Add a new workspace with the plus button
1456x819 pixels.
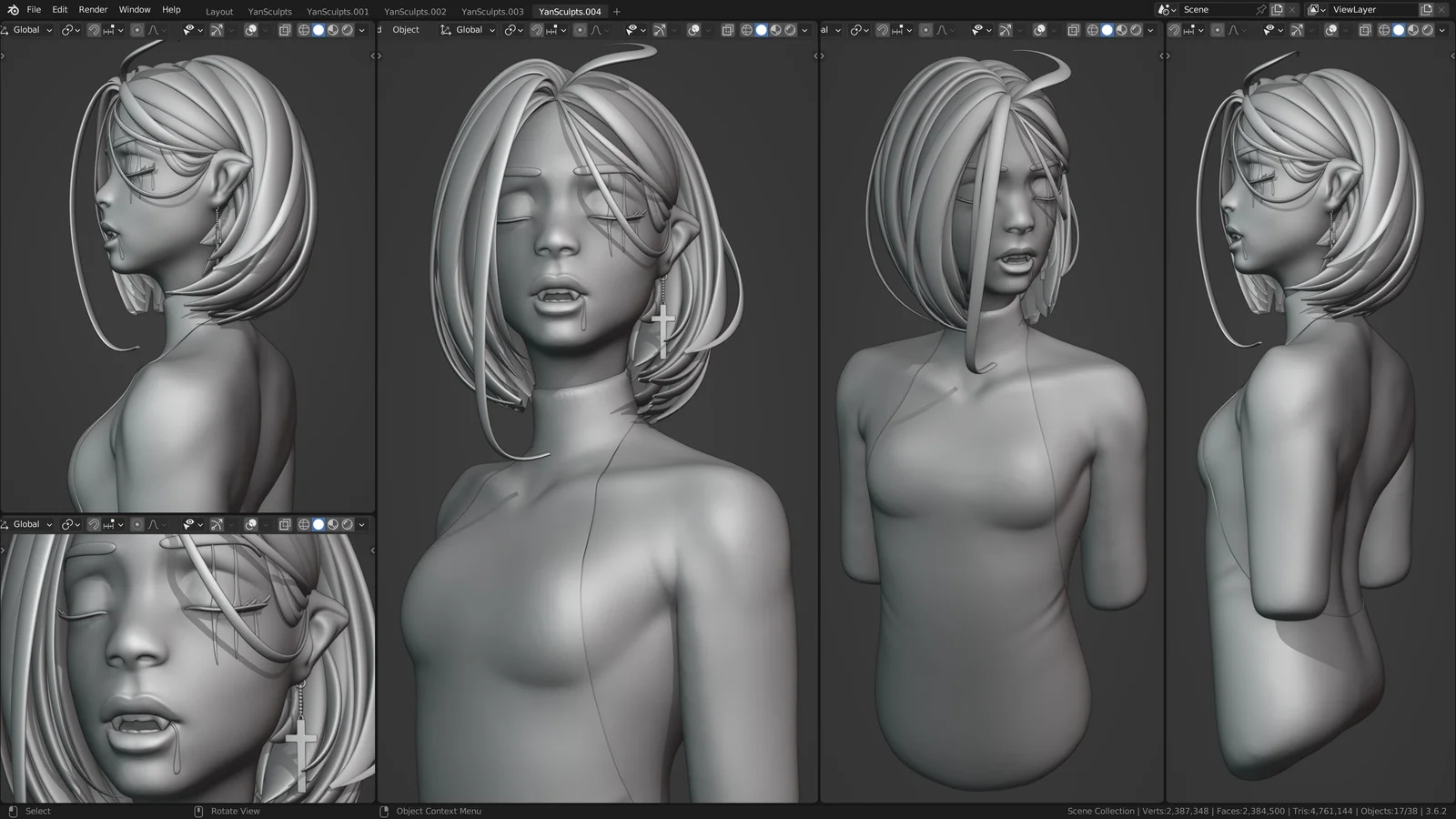[x=616, y=11]
